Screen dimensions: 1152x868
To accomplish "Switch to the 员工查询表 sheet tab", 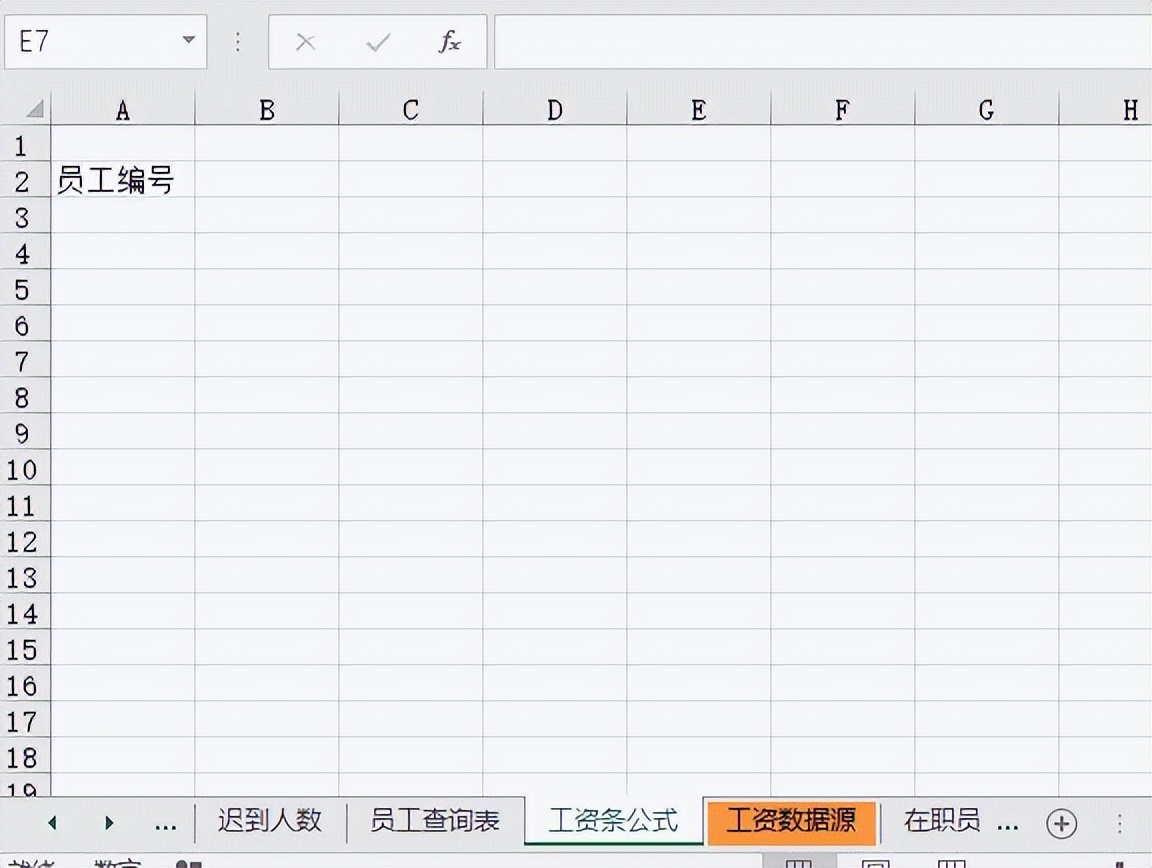I will [435, 820].
